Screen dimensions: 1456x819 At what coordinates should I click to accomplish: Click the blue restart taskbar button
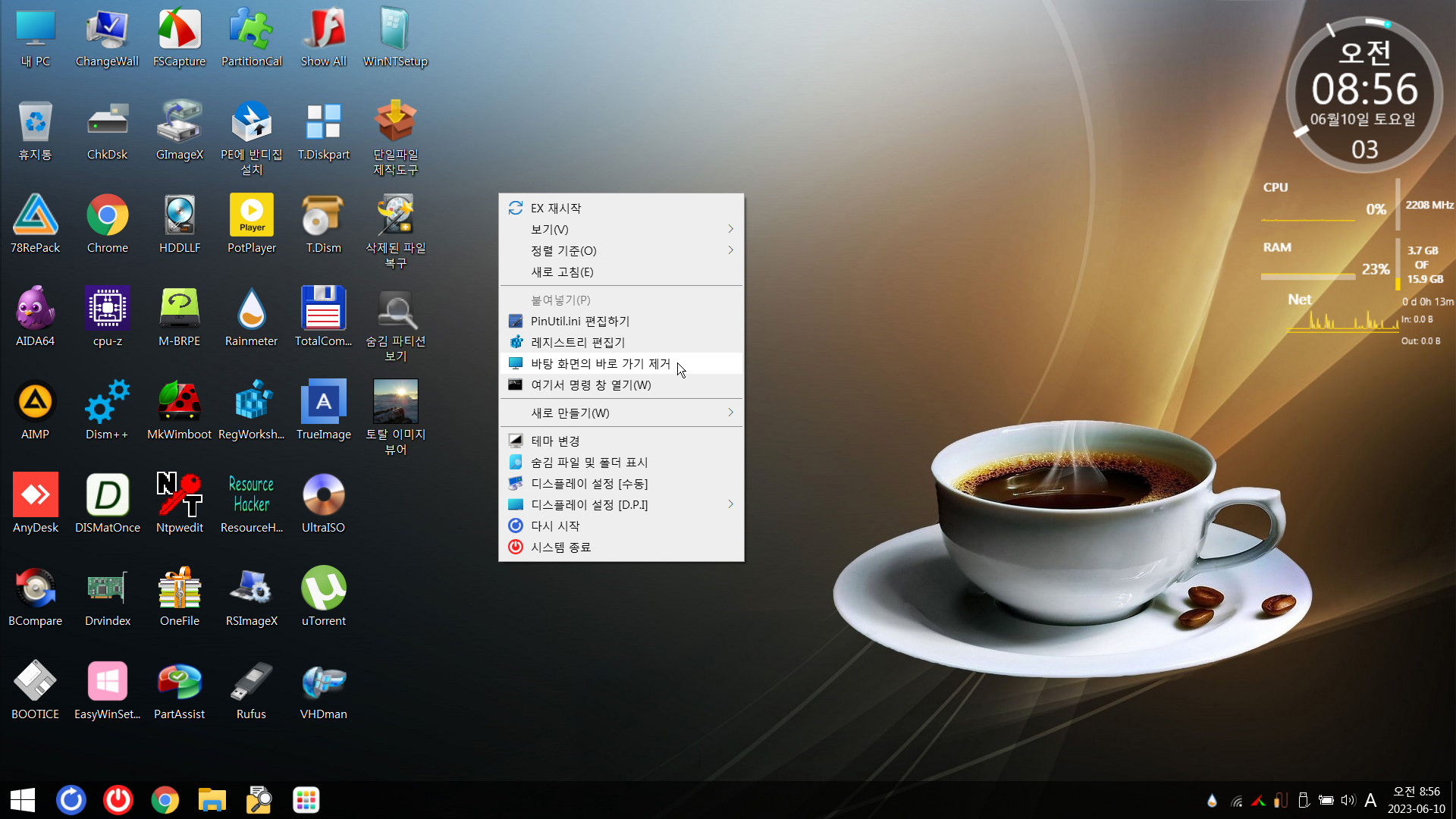click(71, 800)
